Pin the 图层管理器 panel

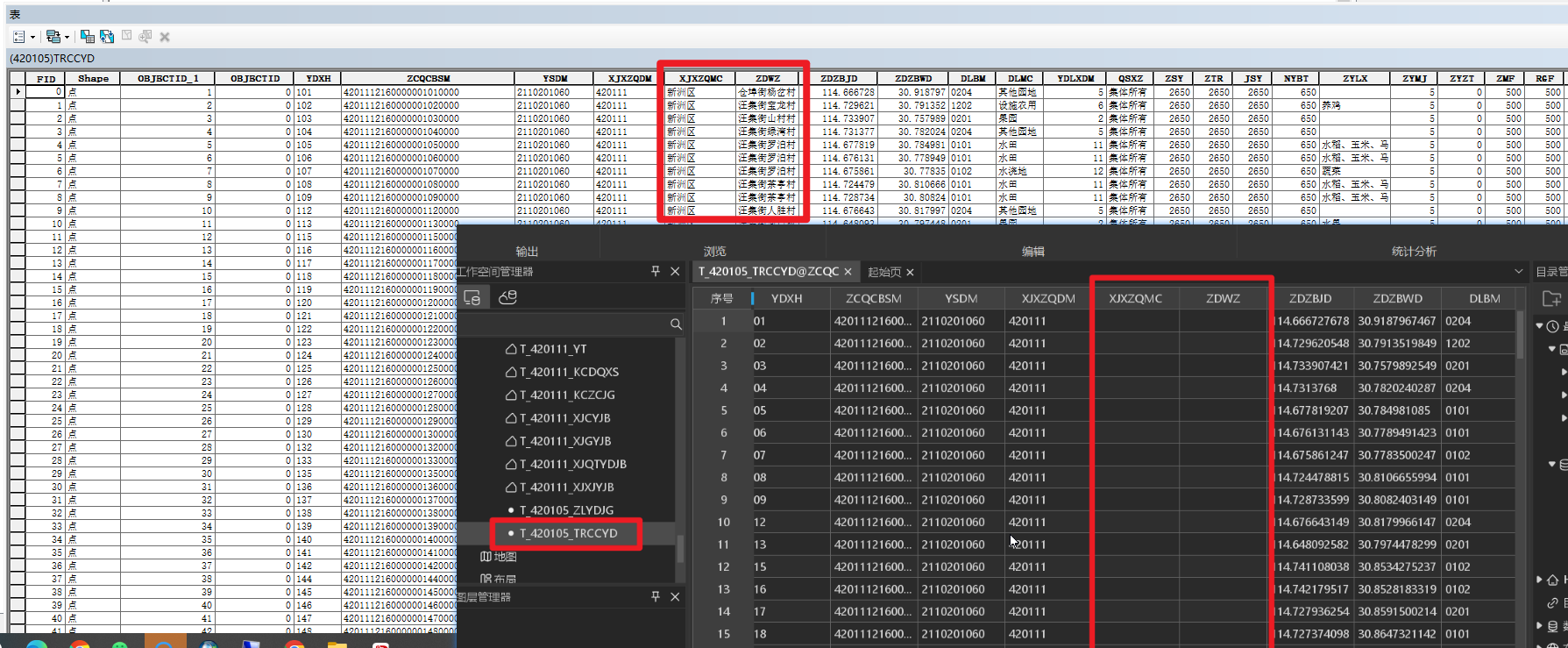[656, 596]
